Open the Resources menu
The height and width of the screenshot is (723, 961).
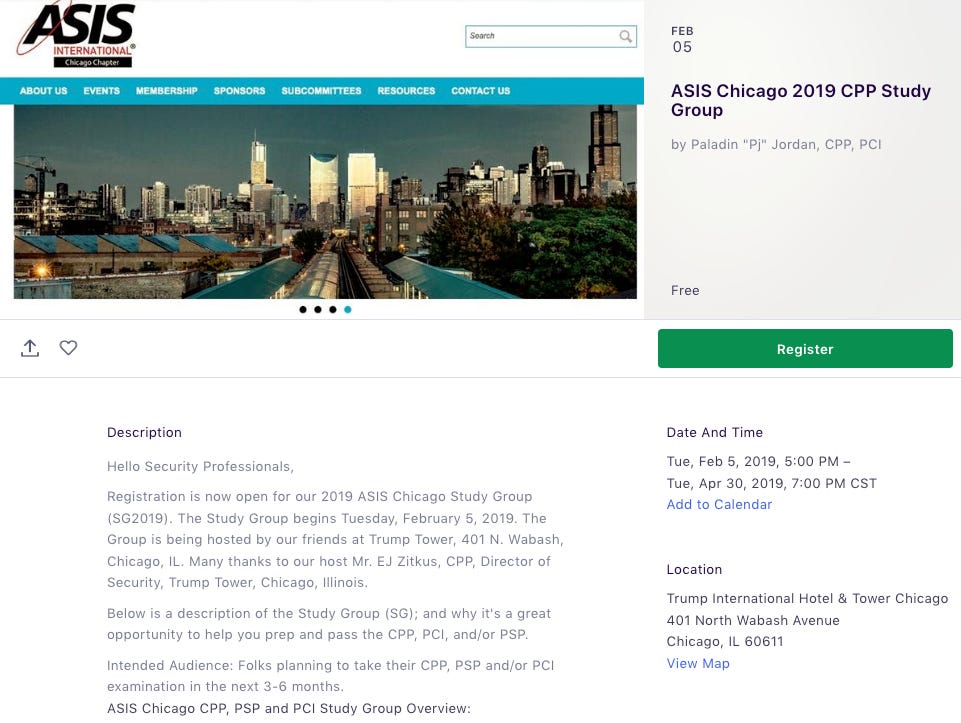click(406, 91)
